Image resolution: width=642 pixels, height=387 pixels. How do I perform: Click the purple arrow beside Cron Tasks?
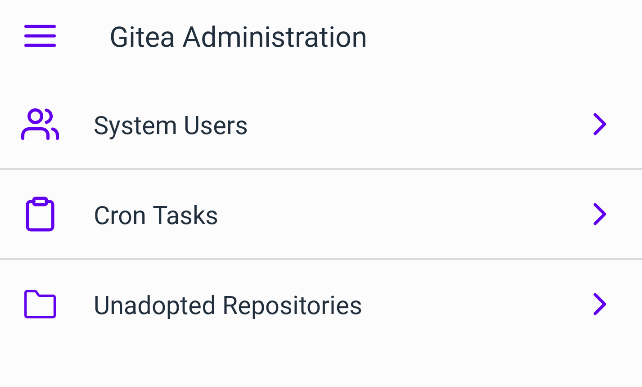point(599,214)
